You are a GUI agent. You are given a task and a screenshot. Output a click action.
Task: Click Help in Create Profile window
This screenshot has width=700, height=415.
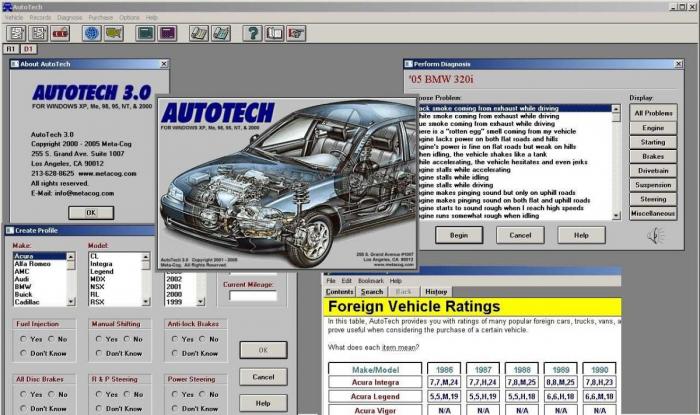(x=263, y=403)
